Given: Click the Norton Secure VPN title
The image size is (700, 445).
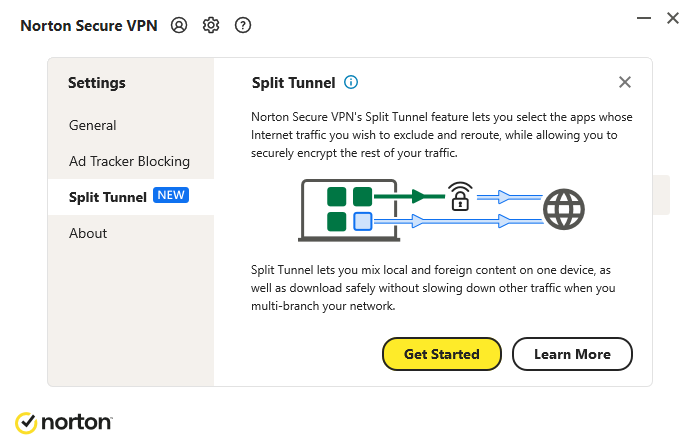Looking at the screenshot, I should [x=89, y=26].
